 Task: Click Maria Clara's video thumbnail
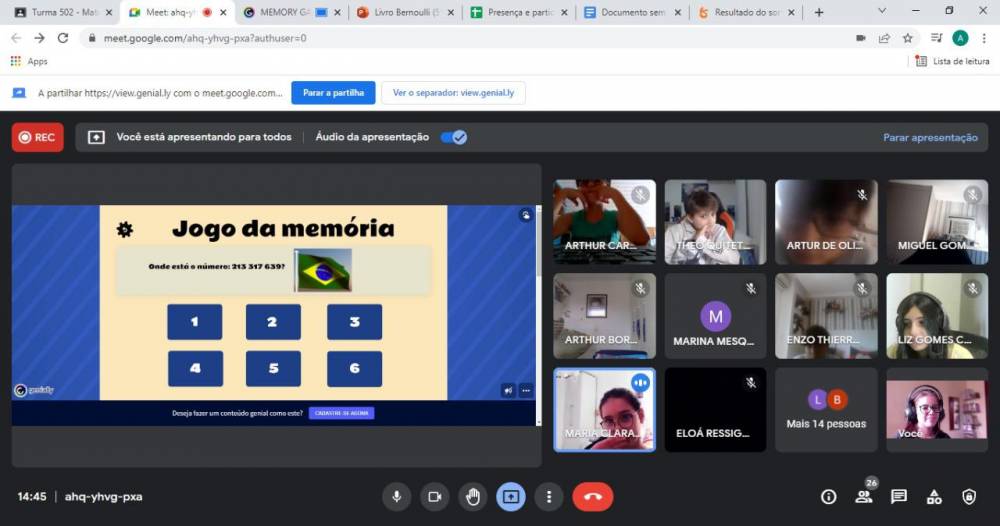[x=604, y=410]
